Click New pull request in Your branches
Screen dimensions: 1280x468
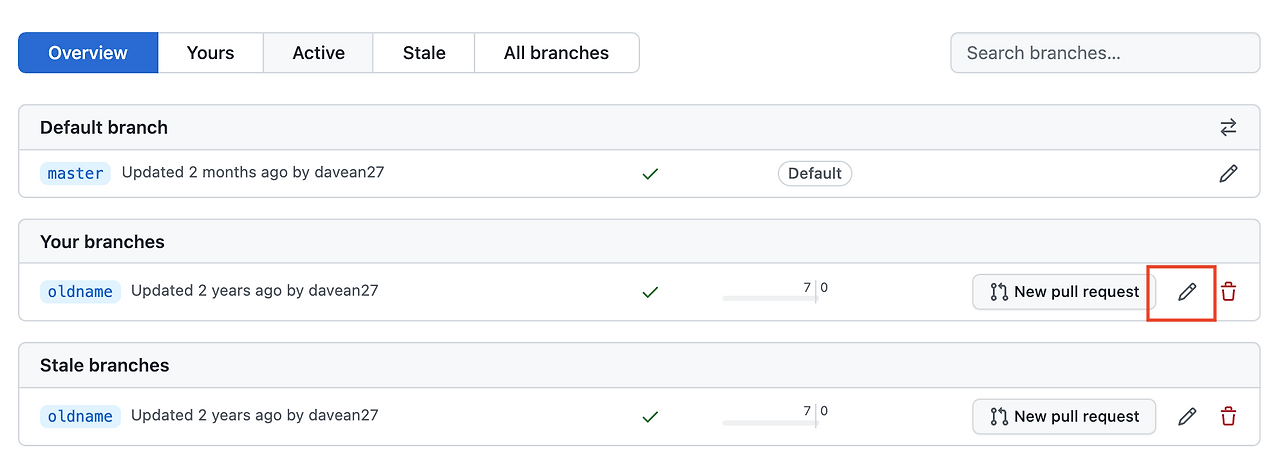pos(1064,292)
